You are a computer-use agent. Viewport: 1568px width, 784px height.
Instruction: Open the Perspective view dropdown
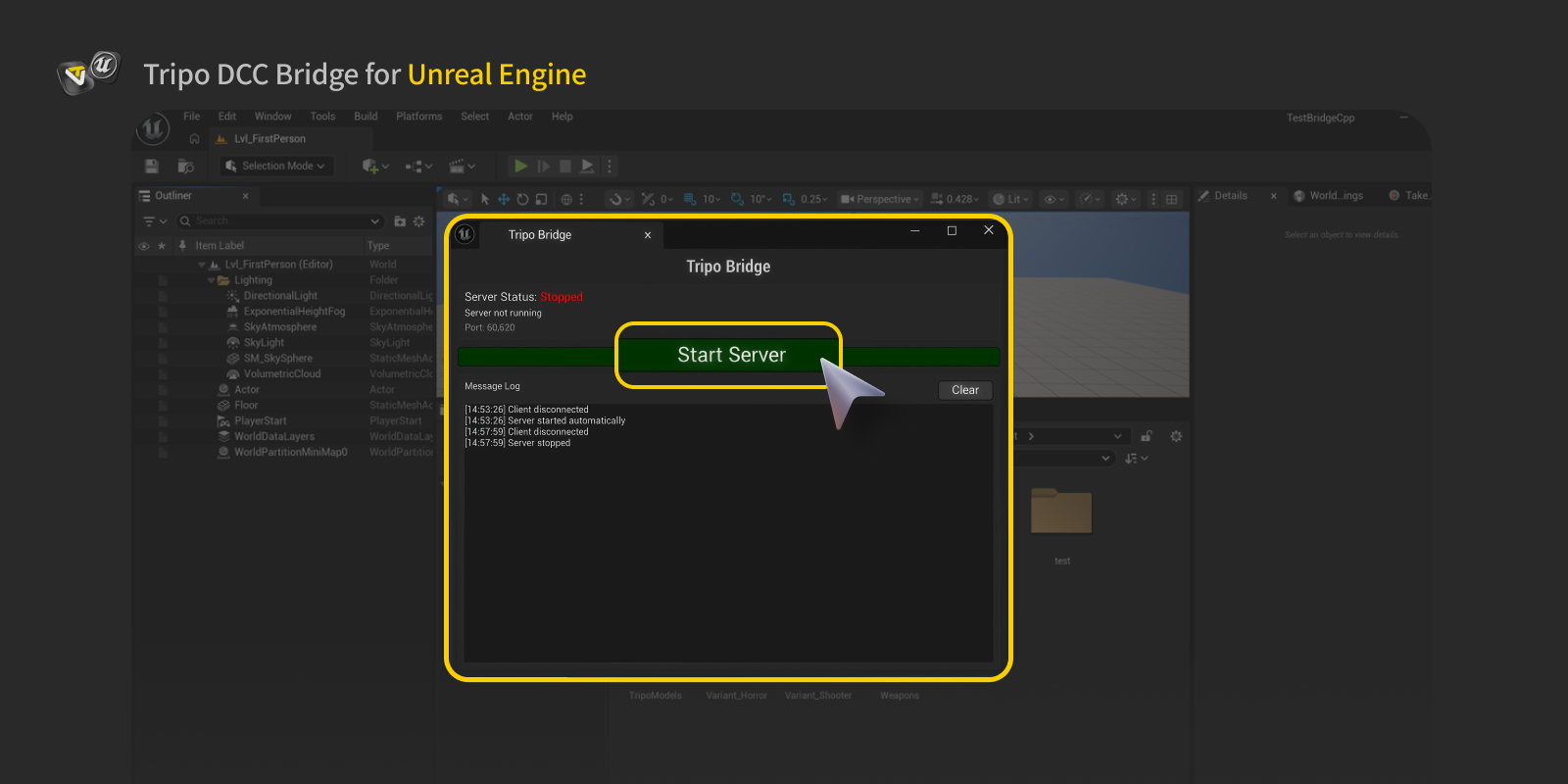880,199
